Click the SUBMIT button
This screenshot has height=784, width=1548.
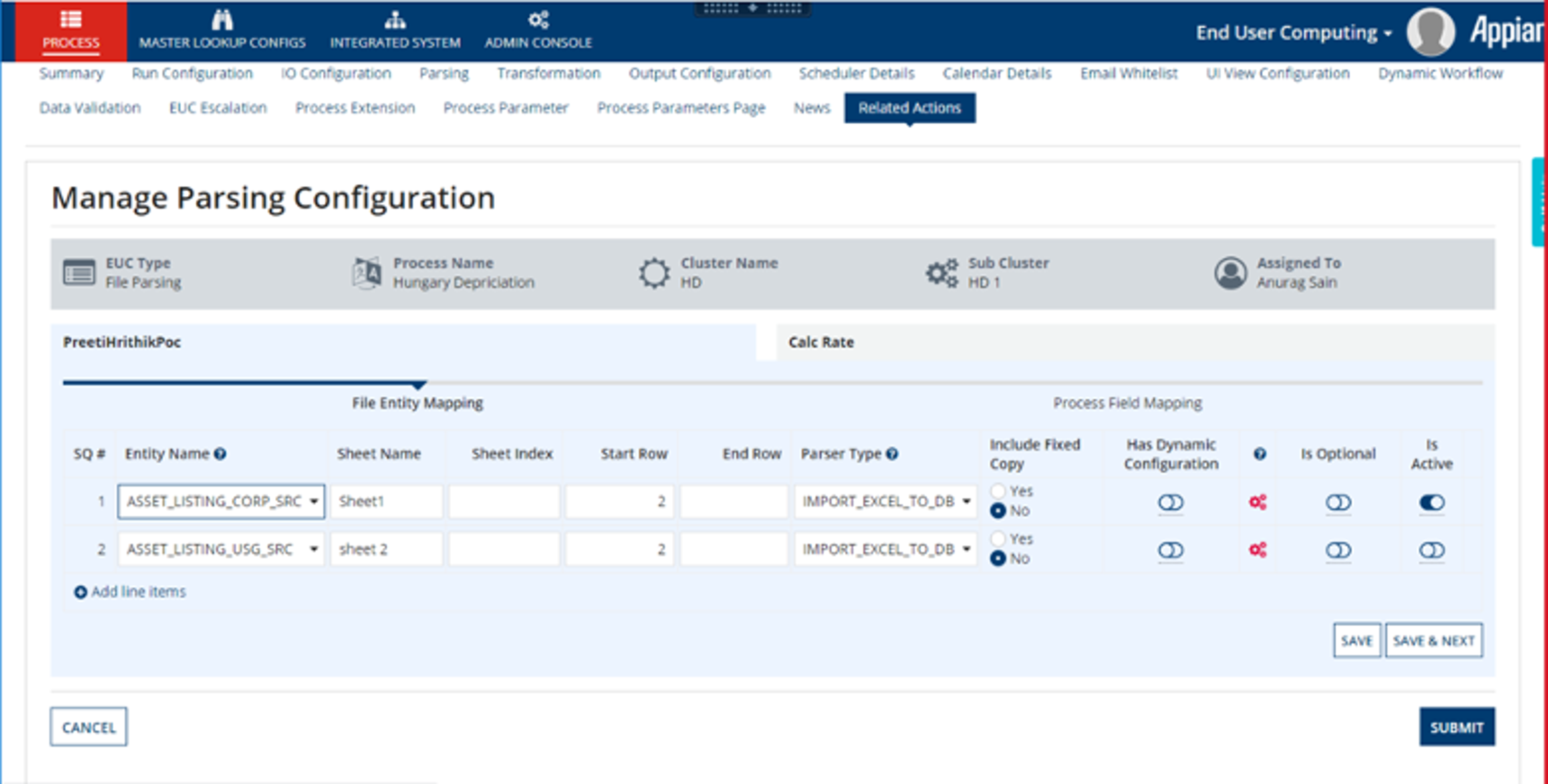(x=1456, y=727)
